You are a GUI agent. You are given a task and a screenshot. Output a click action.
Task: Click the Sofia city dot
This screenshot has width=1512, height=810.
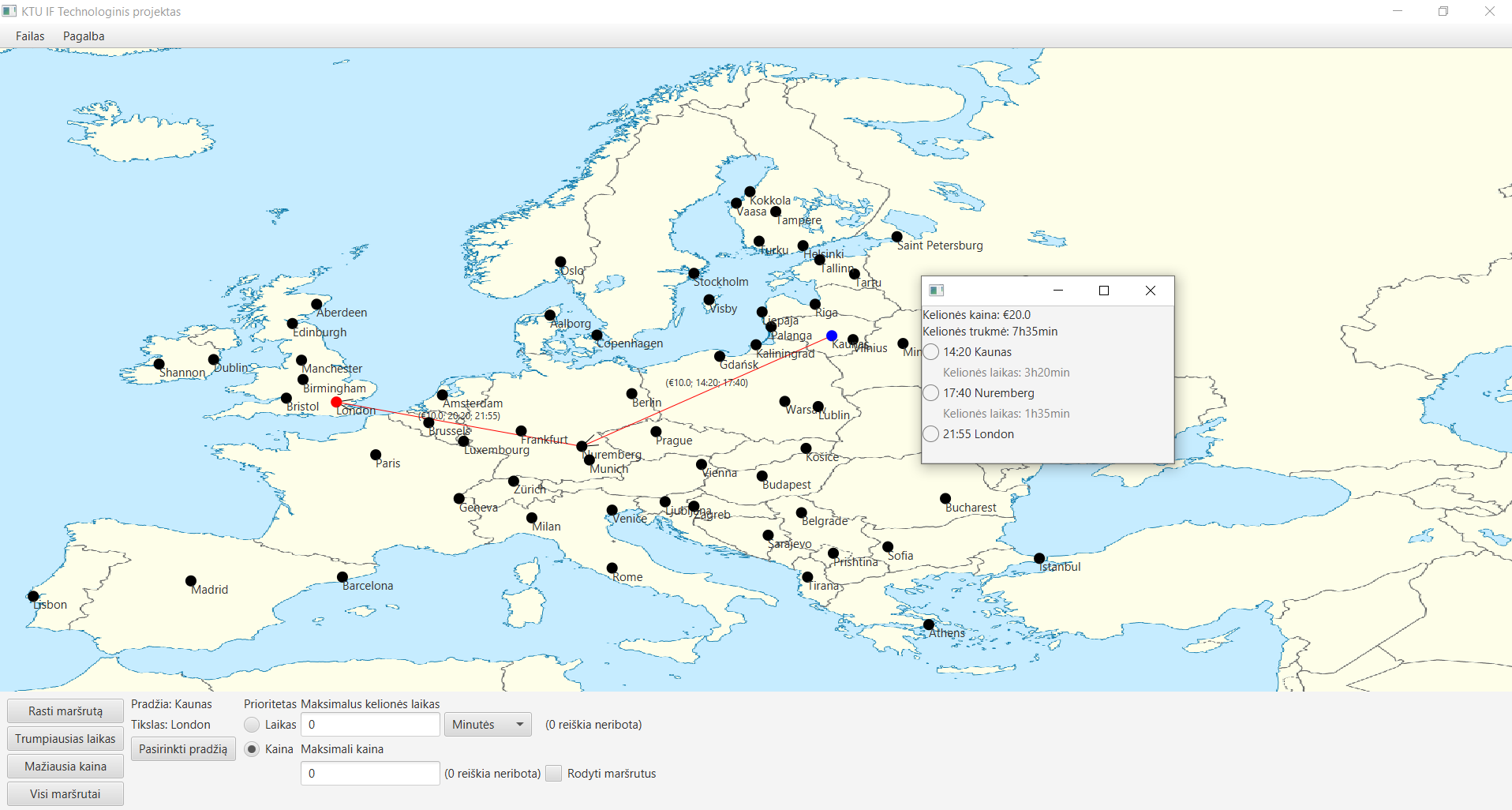(888, 547)
